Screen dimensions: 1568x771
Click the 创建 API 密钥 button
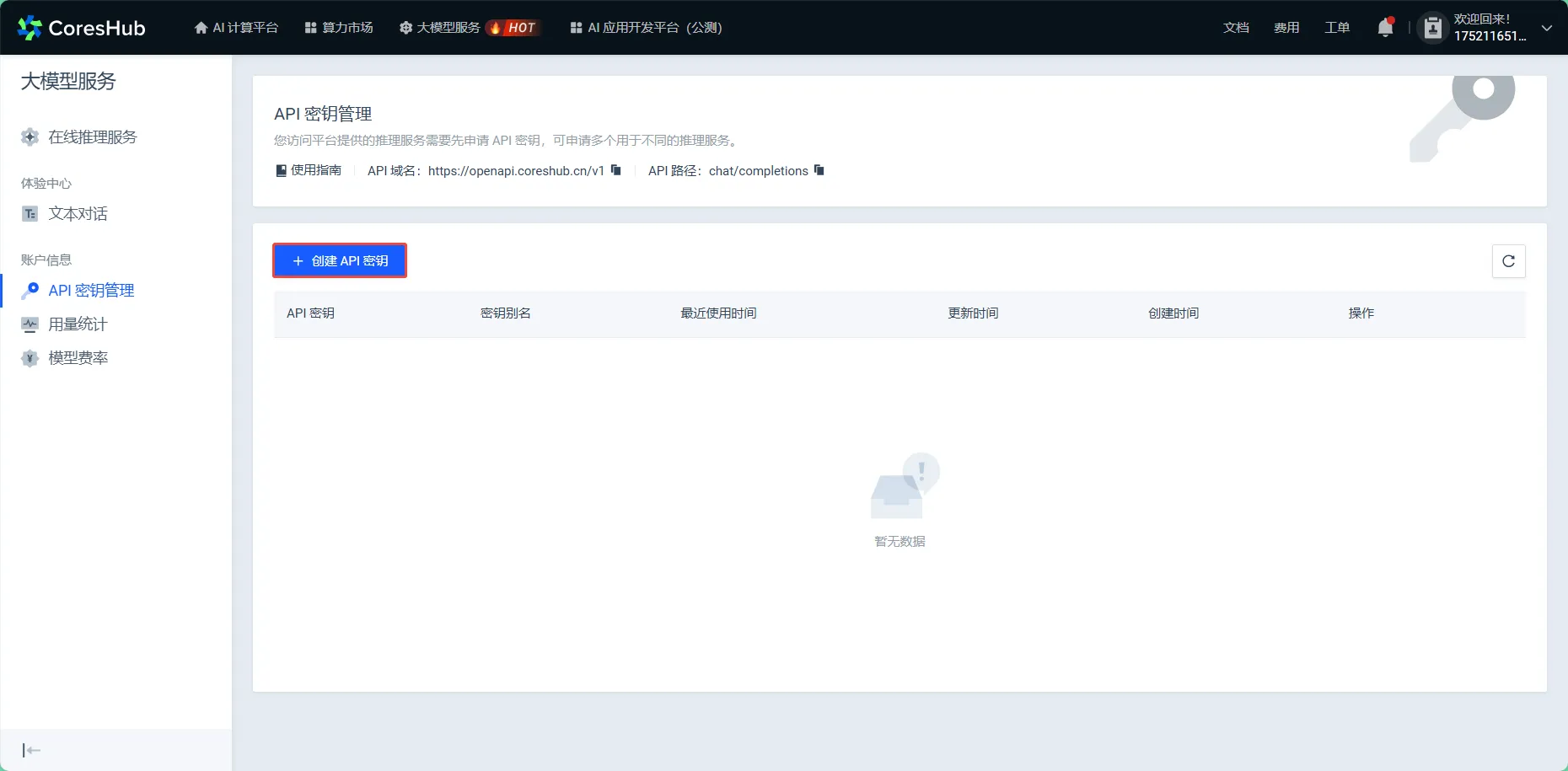click(x=340, y=261)
